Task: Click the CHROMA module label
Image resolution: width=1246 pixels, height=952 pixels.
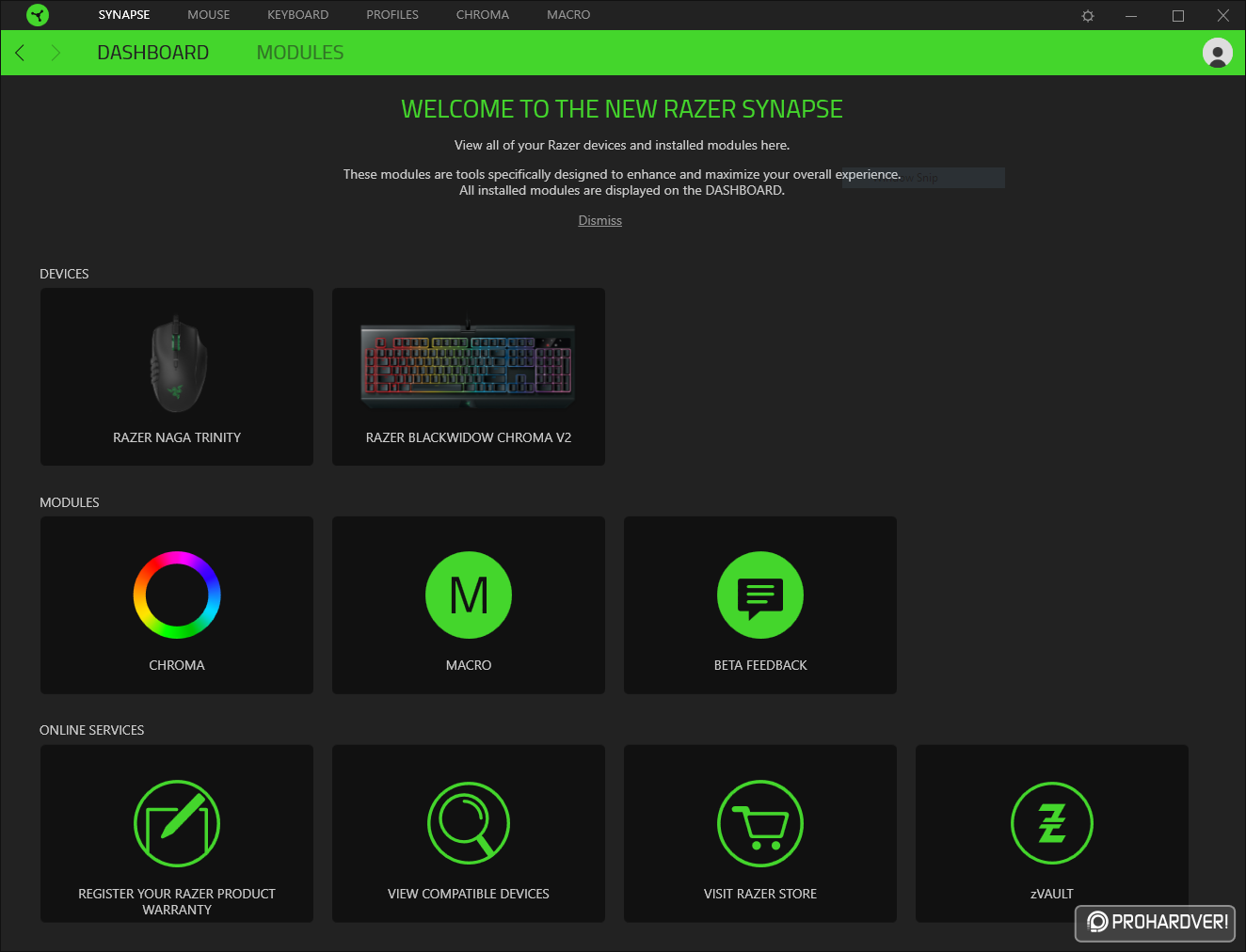Action: pyautogui.click(x=177, y=665)
